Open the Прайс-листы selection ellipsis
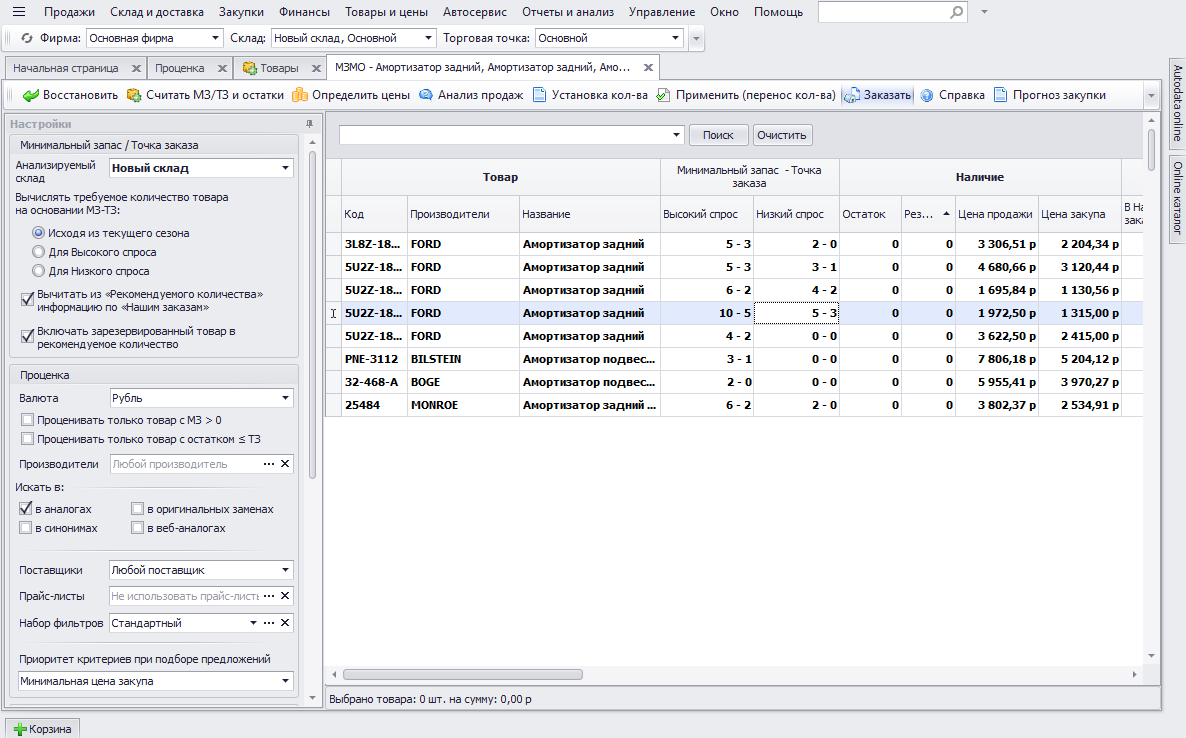 click(x=269, y=596)
